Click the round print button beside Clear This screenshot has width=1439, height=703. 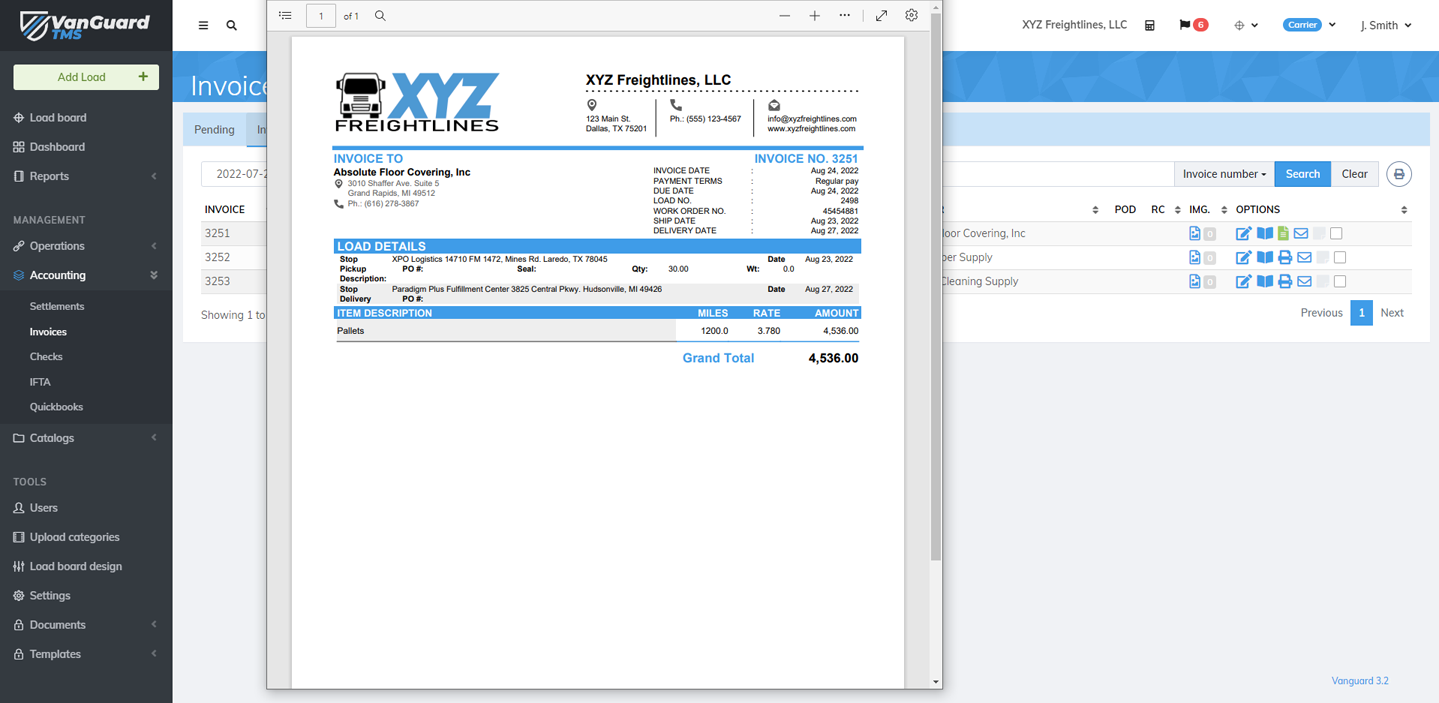pos(1398,174)
